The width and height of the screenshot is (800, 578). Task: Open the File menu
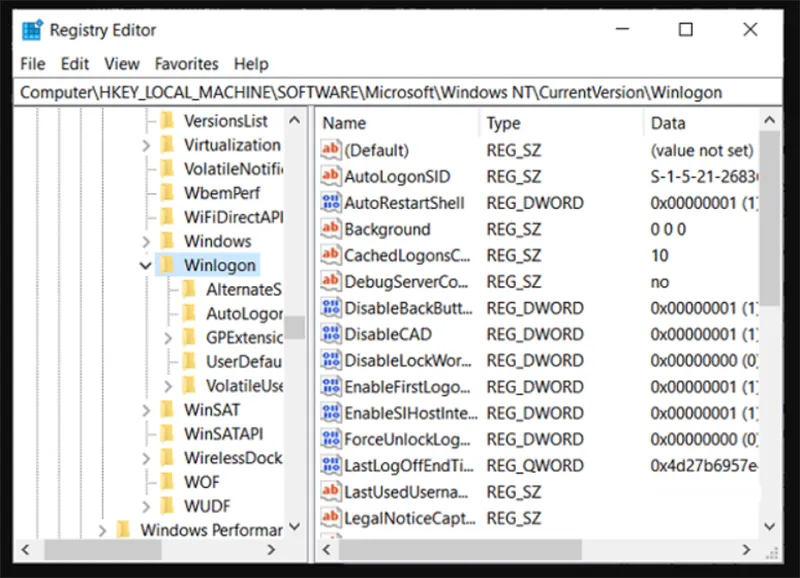click(33, 64)
